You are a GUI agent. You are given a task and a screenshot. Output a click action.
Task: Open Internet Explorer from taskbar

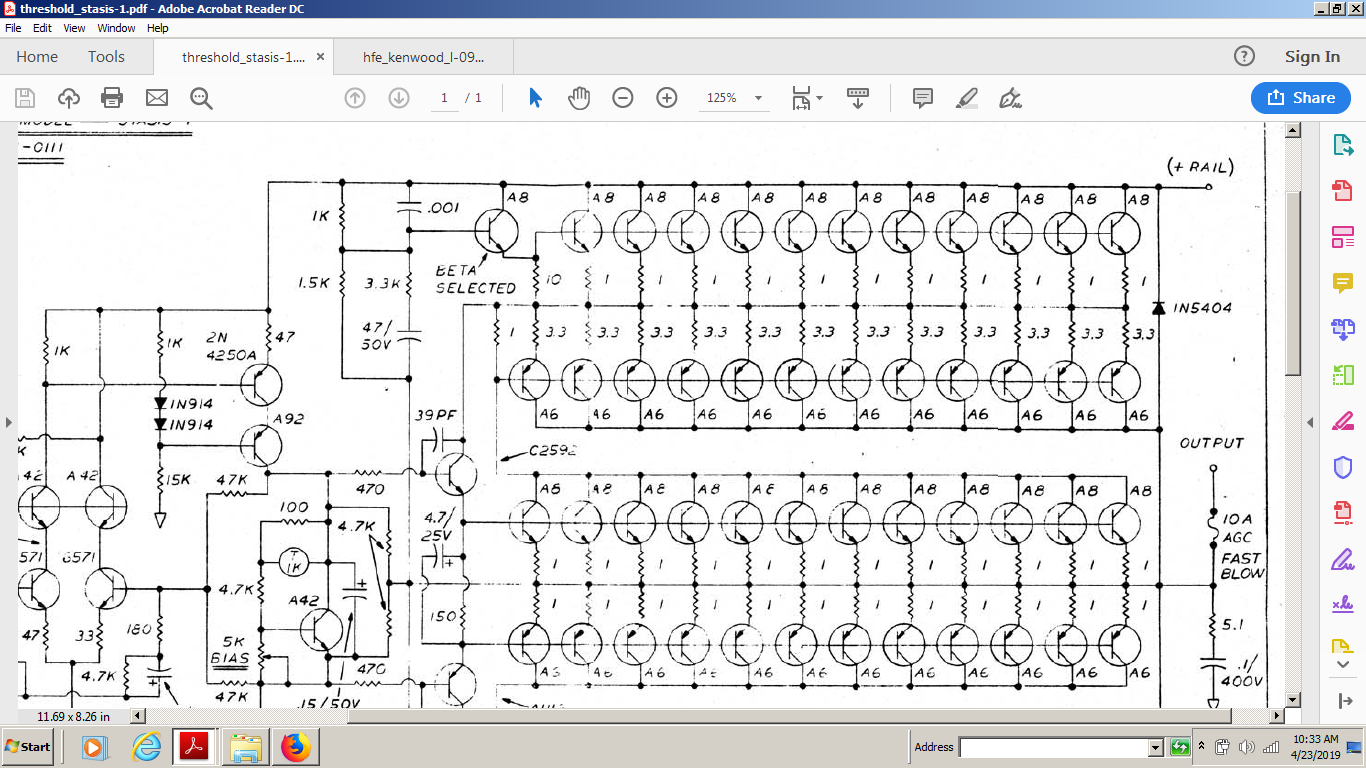(x=146, y=747)
